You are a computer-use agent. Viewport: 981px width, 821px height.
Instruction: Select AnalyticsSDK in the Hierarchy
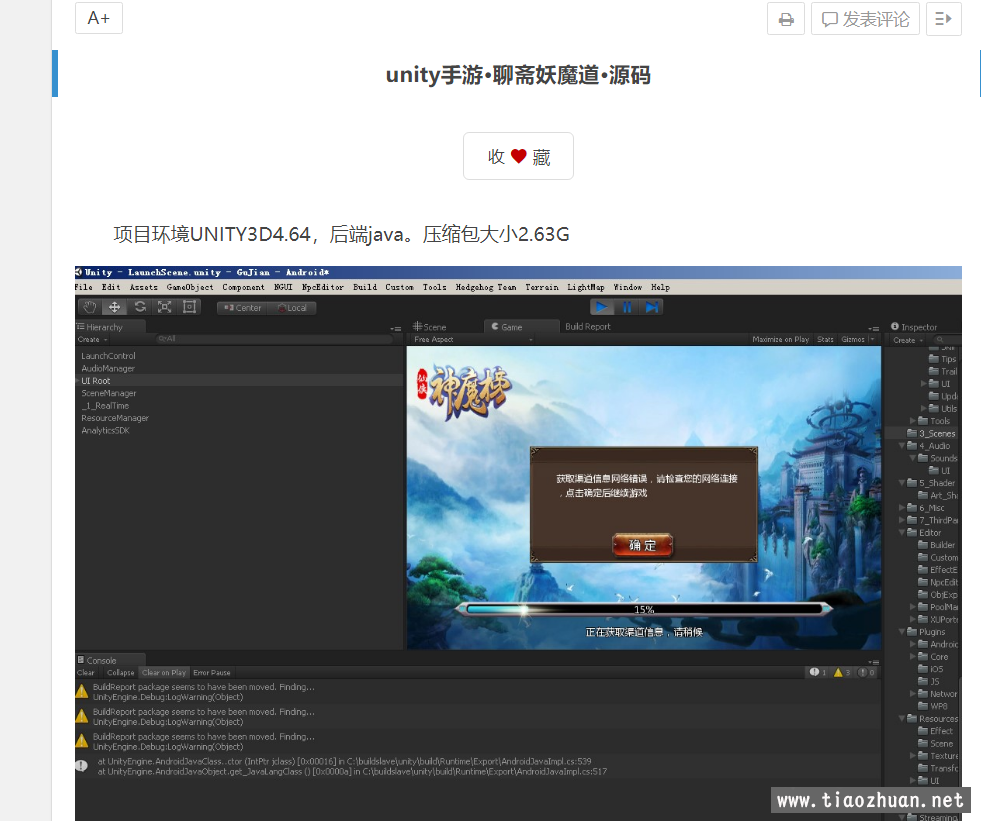point(105,431)
